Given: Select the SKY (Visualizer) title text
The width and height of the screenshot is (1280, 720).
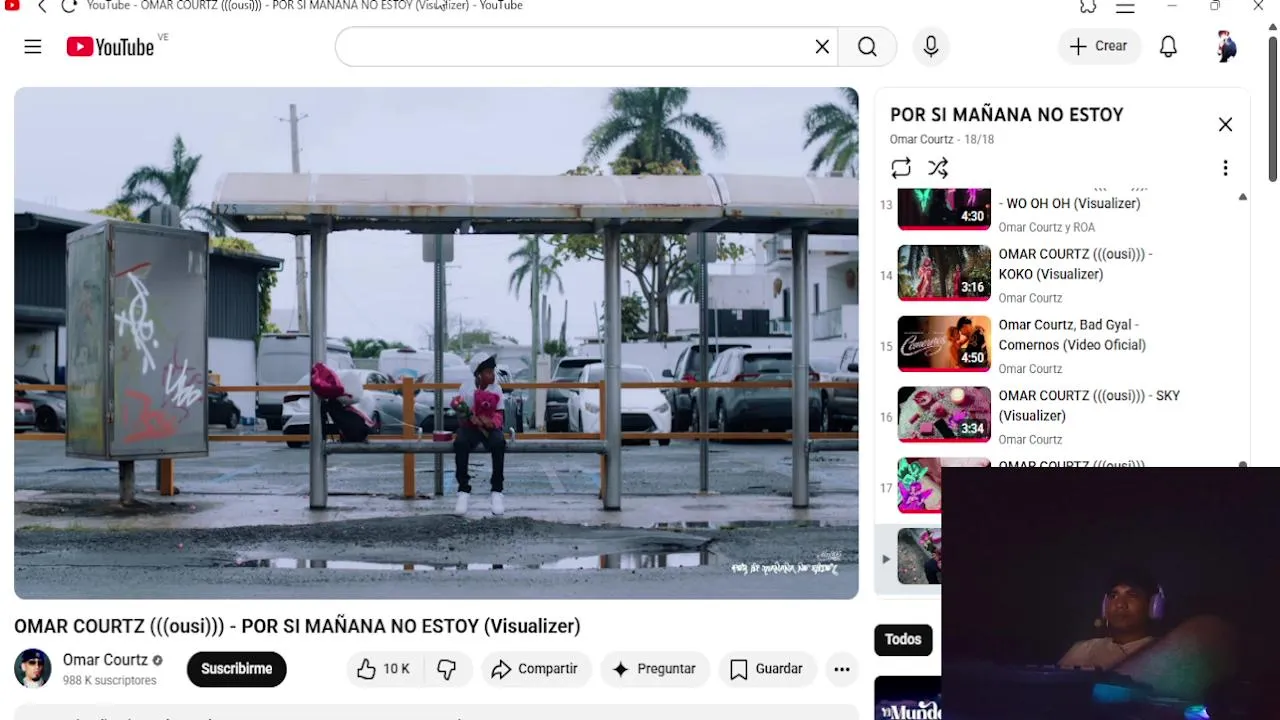Looking at the screenshot, I should point(1089,406).
